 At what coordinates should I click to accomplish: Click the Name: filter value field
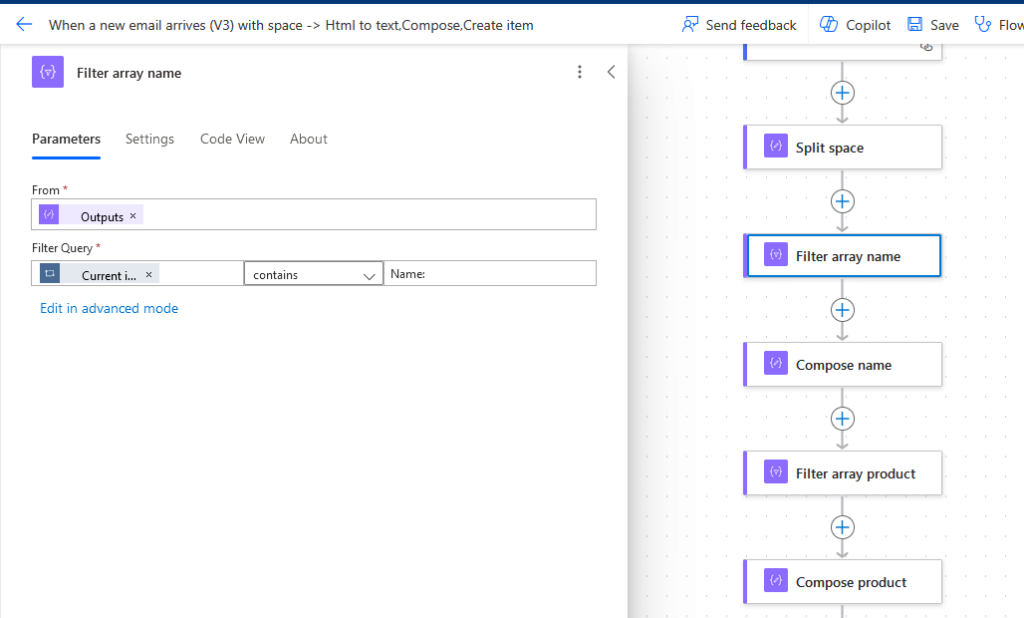tap(490, 273)
